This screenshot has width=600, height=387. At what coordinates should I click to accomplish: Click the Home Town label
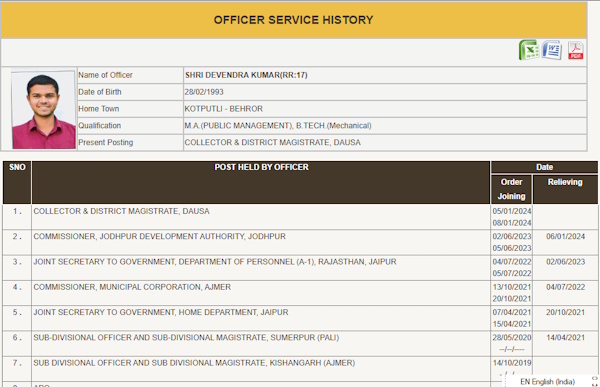[x=99, y=109]
